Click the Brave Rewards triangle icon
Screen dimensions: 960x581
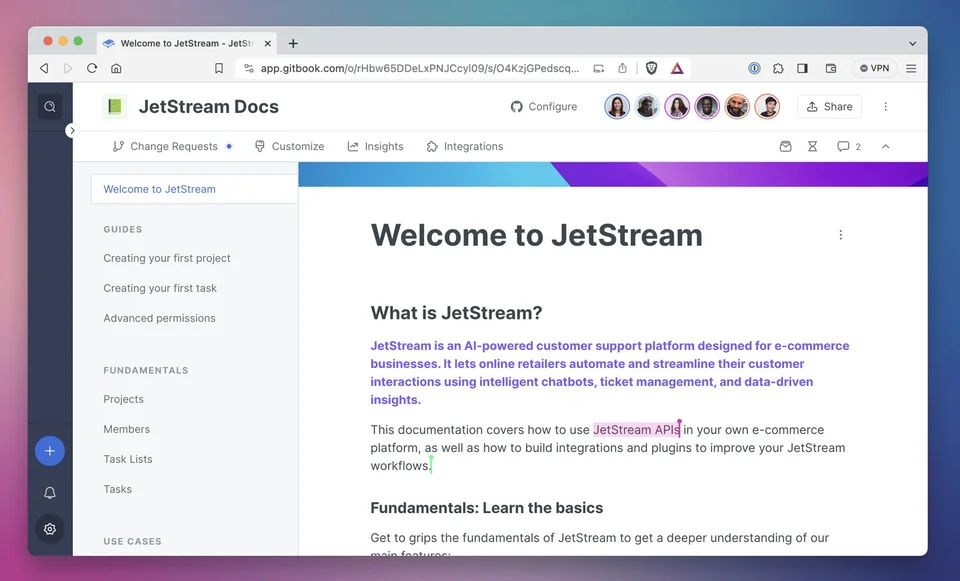coord(677,68)
